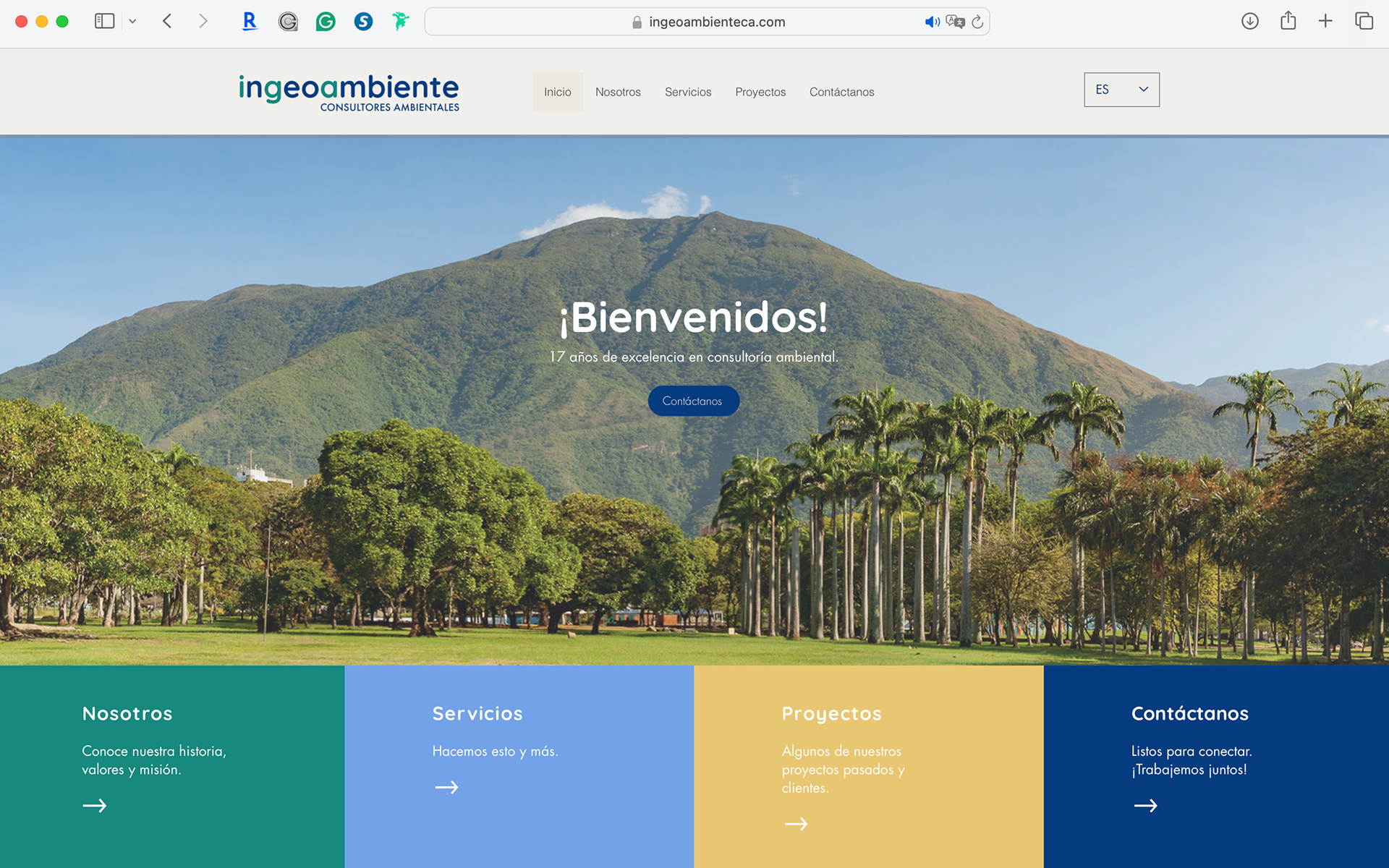Click the ingeoambienteca.com address bar
Screen dimensions: 1389x868
tap(716, 22)
